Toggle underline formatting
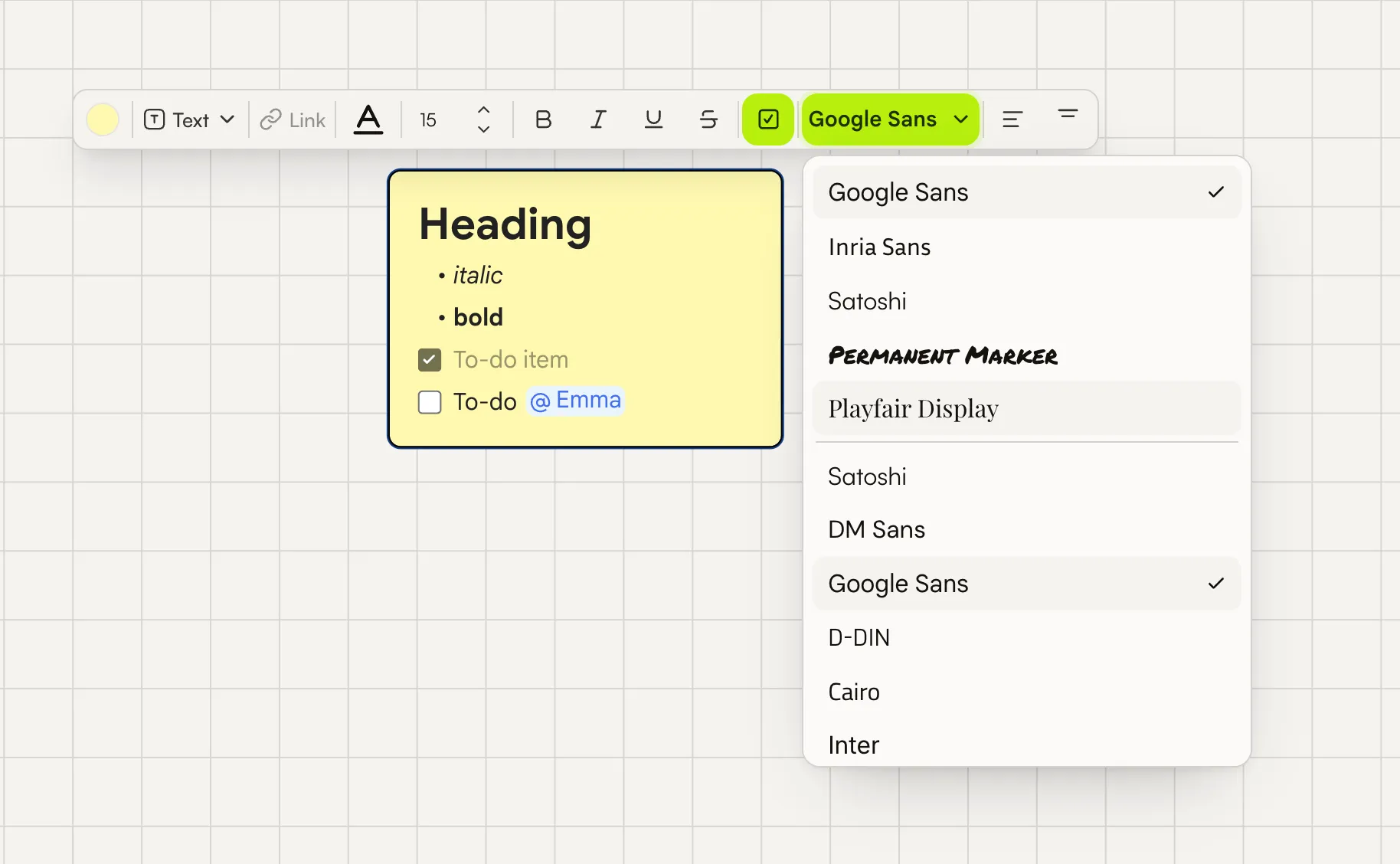The width and height of the screenshot is (1400, 864). click(653, 119)
